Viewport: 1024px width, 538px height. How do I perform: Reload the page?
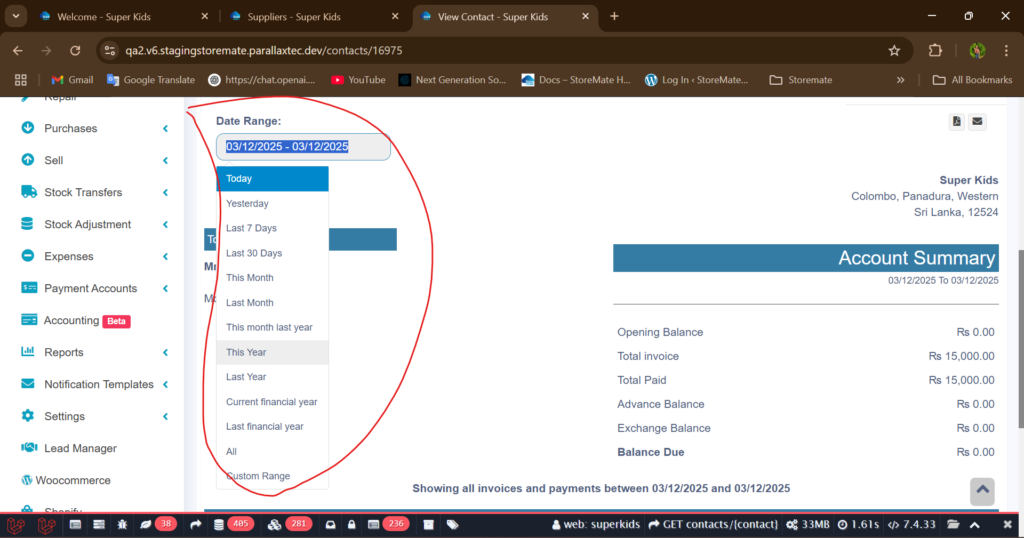(x=75, y=50)
